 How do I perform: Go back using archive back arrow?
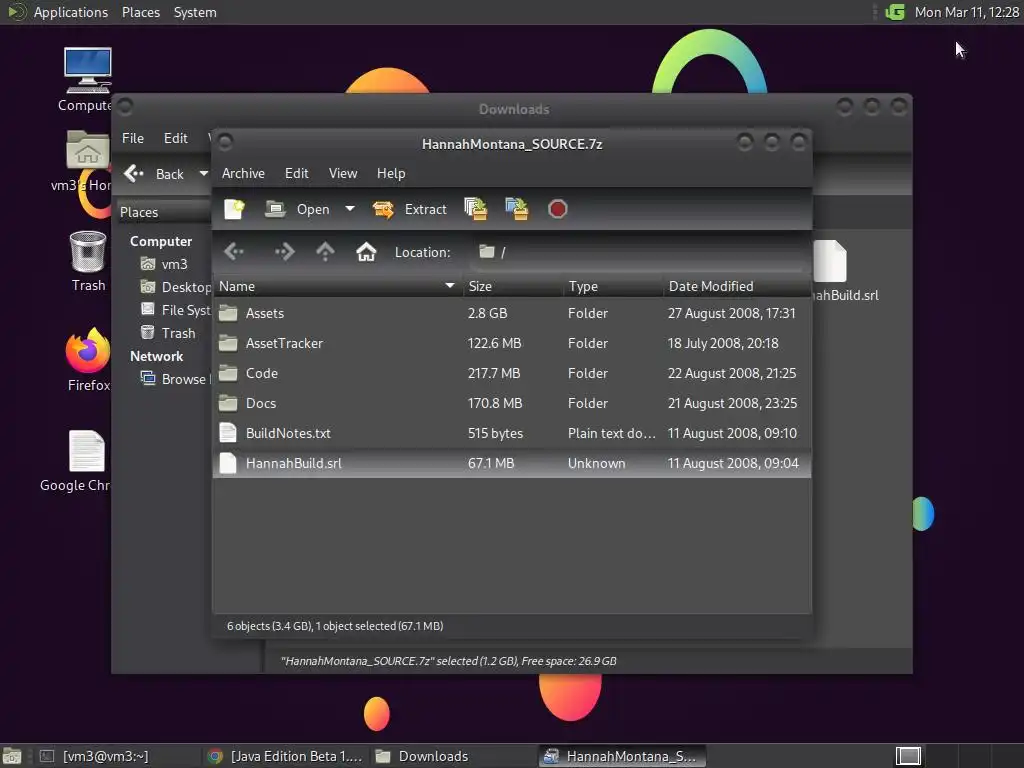[x=234, y=252]
